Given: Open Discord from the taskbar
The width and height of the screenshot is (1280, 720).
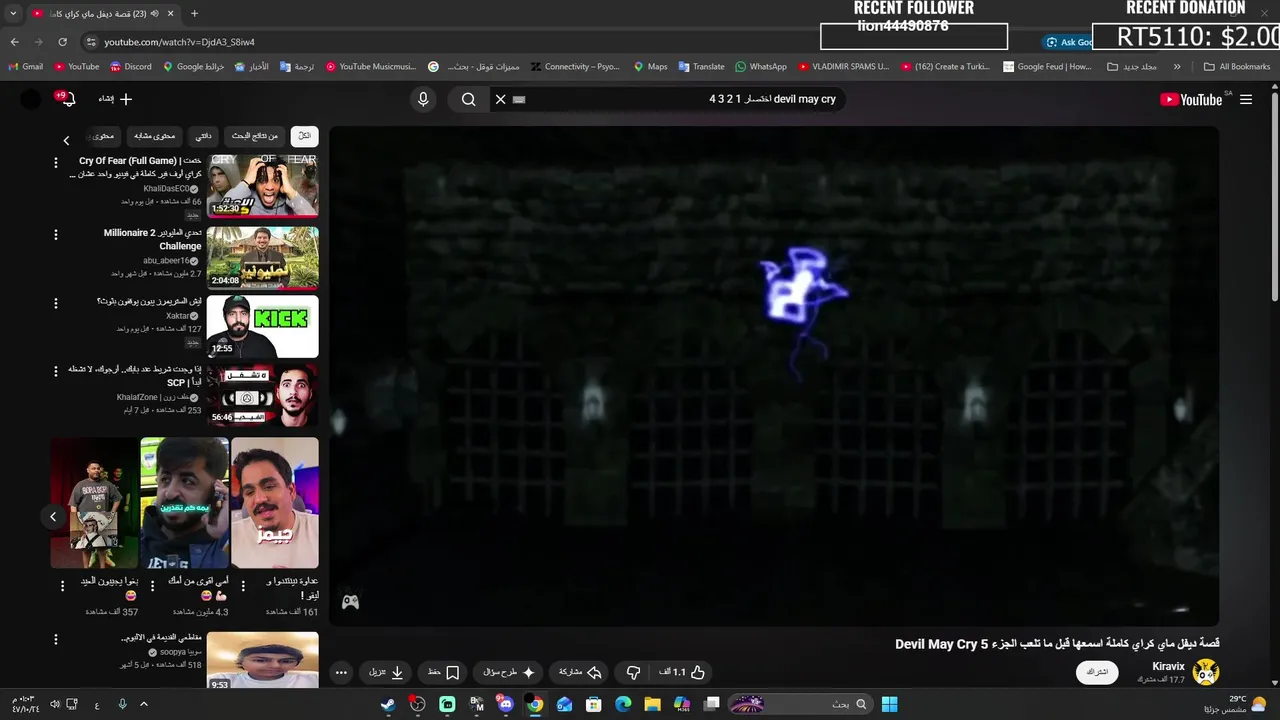Looking at the screenshot, I should pyautogui.click(x=505, y=704).
